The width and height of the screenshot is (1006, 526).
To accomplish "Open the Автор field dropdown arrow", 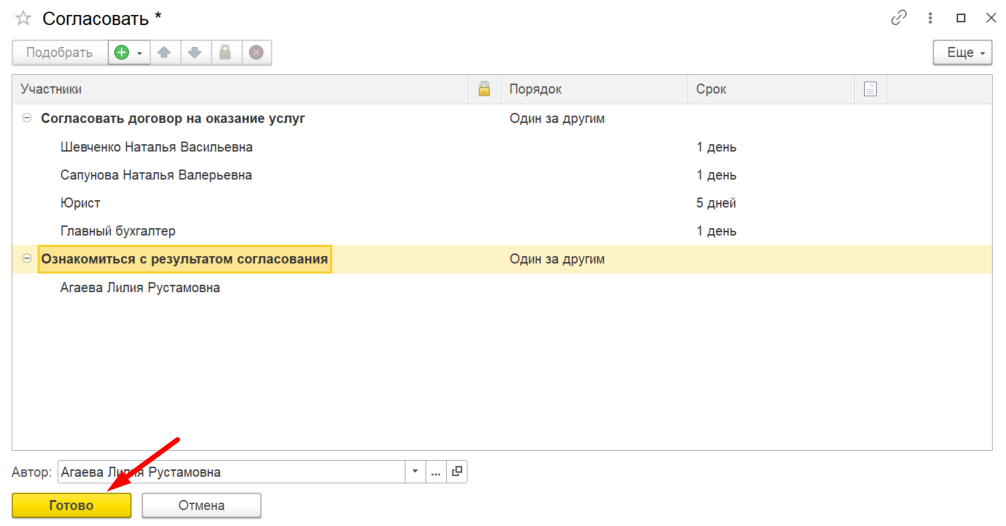I will [x=415, y=472].
